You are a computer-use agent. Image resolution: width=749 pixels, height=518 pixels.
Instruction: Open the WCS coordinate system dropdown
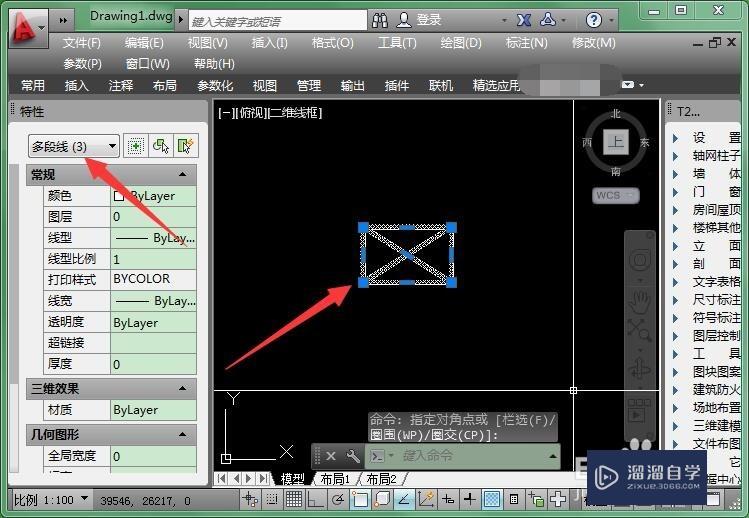[x=615, y=195]
